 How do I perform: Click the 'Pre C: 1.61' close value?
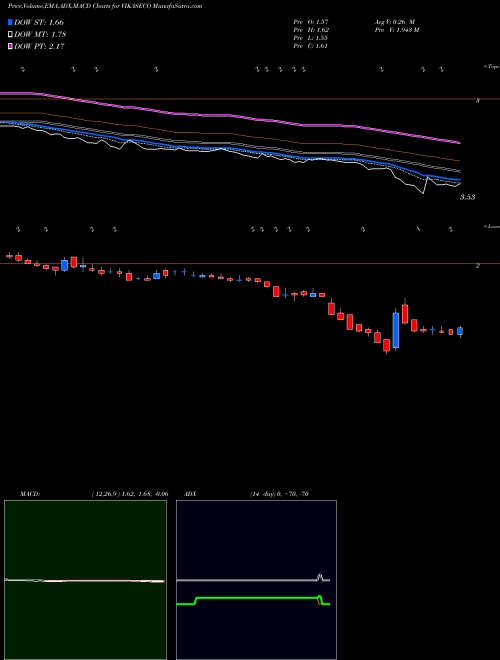pos(311,46)
